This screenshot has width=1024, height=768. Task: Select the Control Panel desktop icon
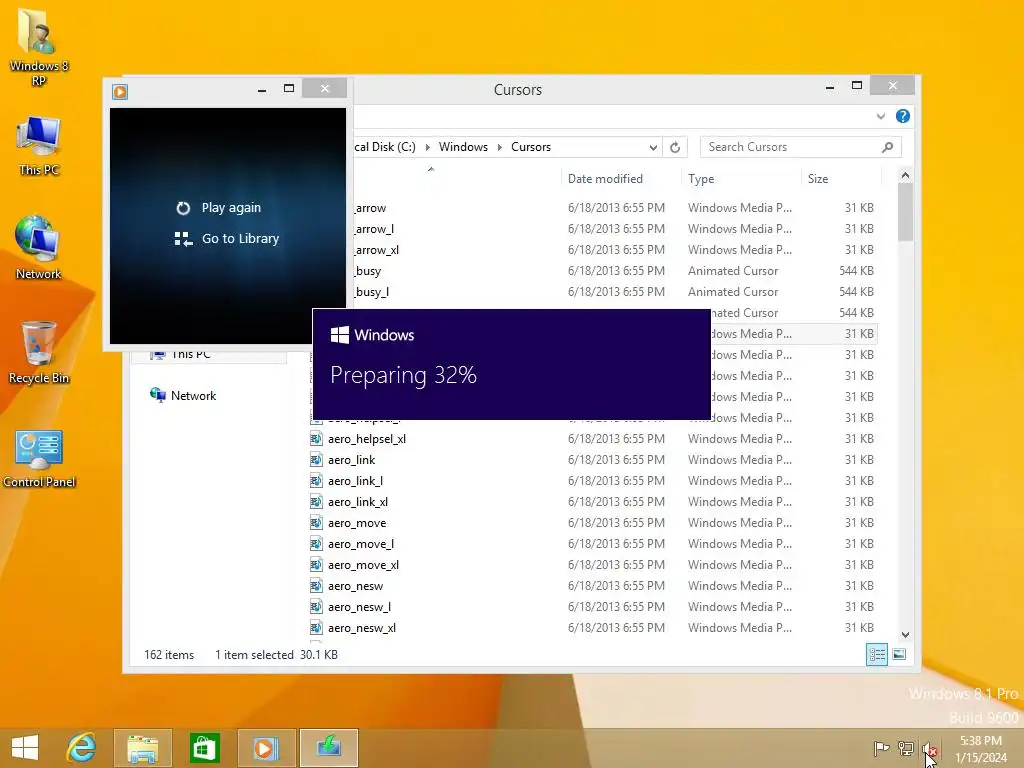[39, 458]
